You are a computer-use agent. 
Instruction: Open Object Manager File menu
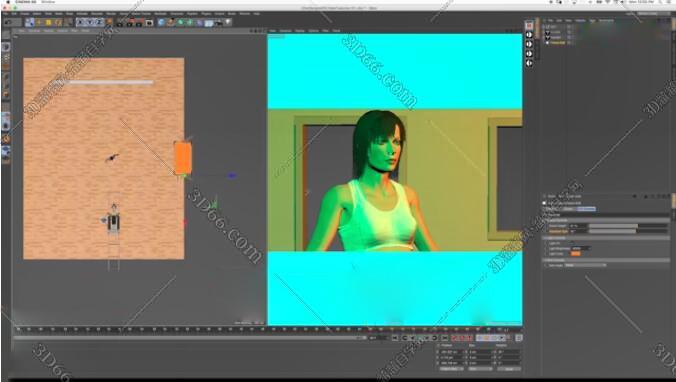coord(550,20)
